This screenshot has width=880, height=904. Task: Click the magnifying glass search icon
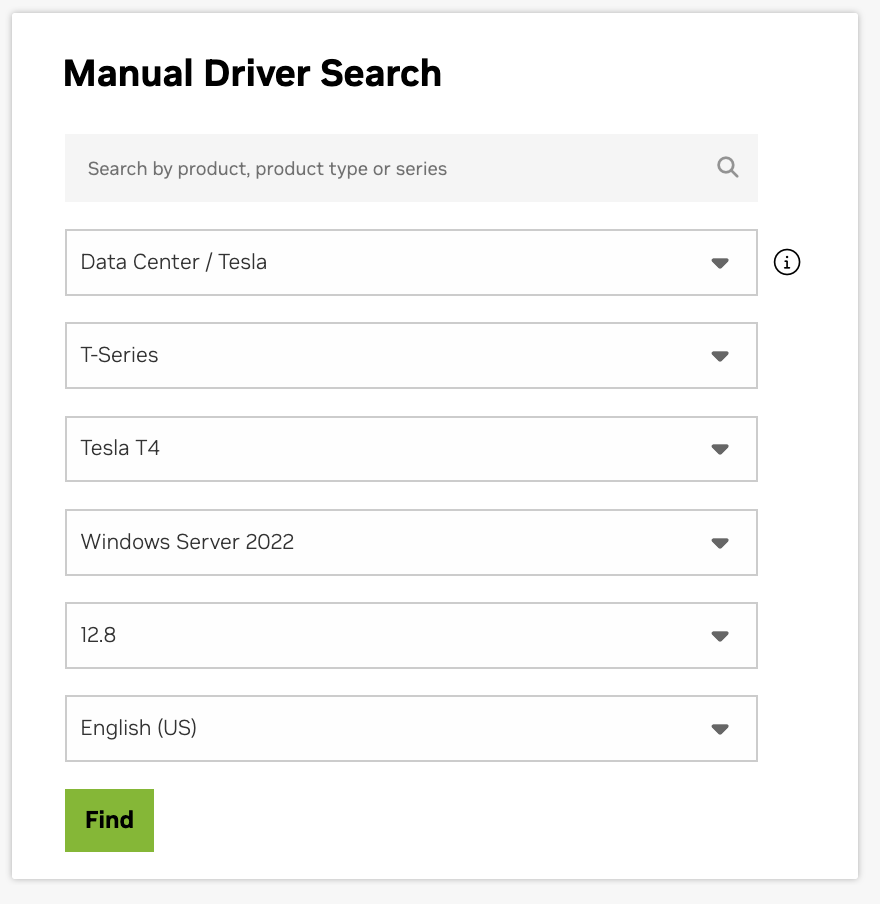[727, 168]
